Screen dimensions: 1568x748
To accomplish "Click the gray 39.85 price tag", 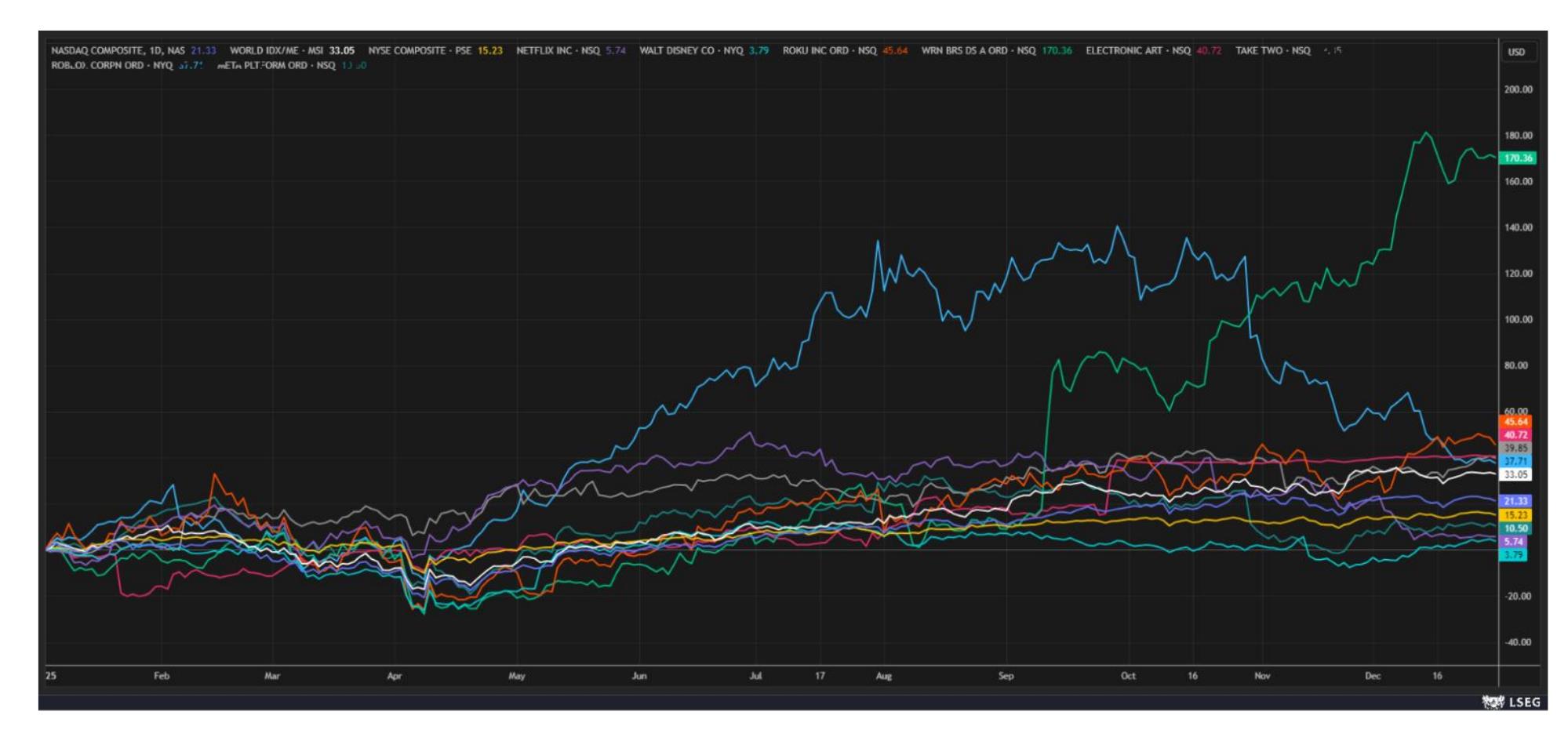I will (1515, 448).
